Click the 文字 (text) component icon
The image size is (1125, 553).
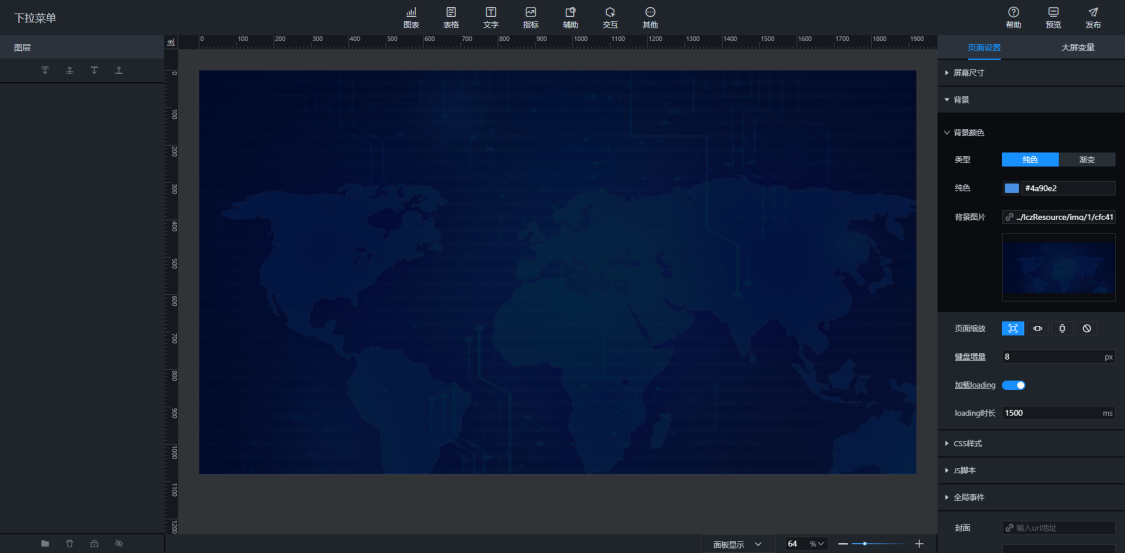pyautogui.click(x=490, y=17)
